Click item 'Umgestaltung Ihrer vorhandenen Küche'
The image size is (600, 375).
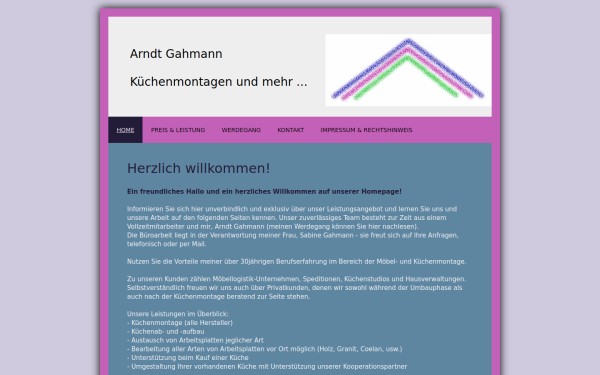pyautogui.click(x=267, y=367)
